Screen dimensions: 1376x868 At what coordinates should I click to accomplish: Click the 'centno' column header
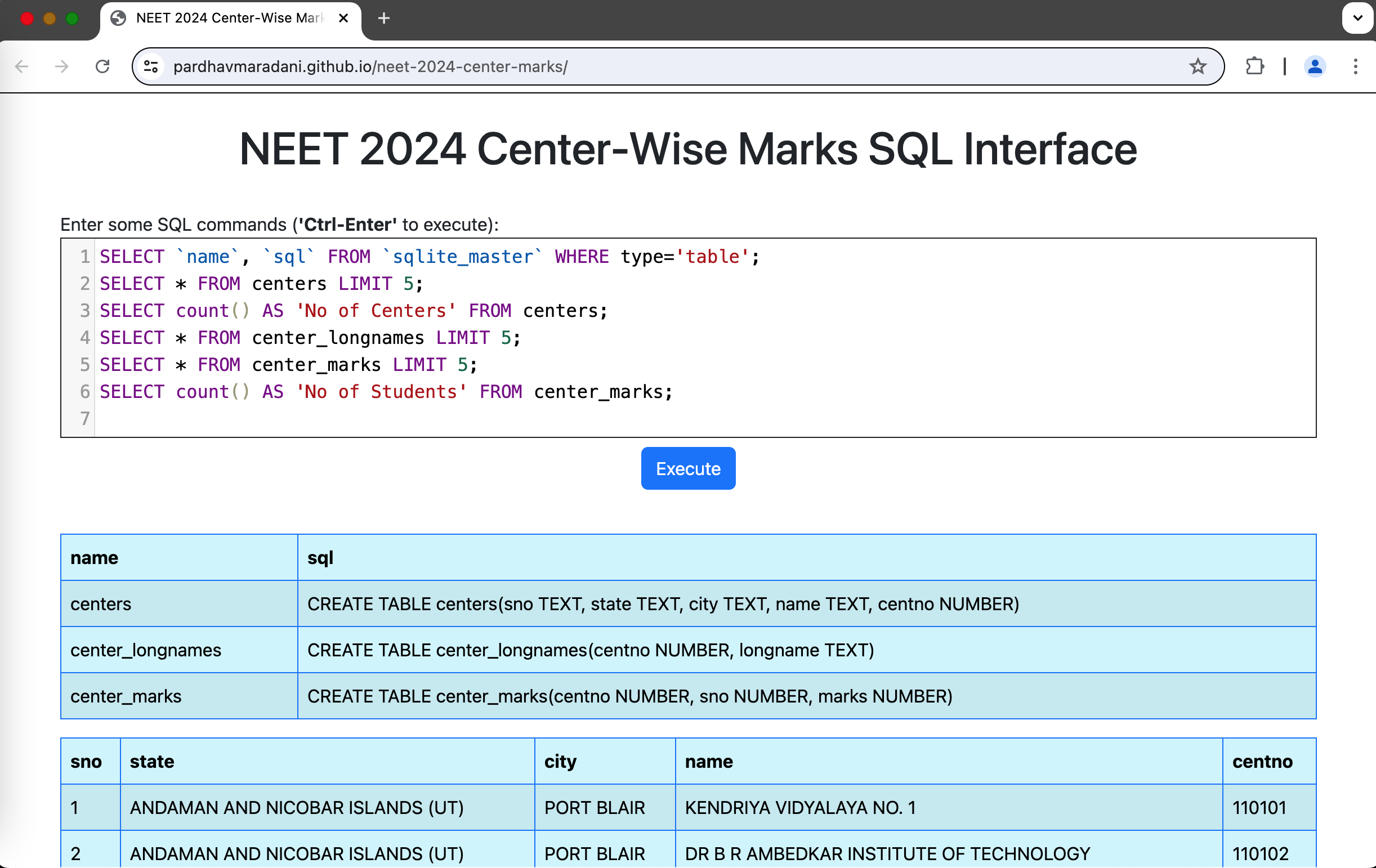click(1269, 761)
